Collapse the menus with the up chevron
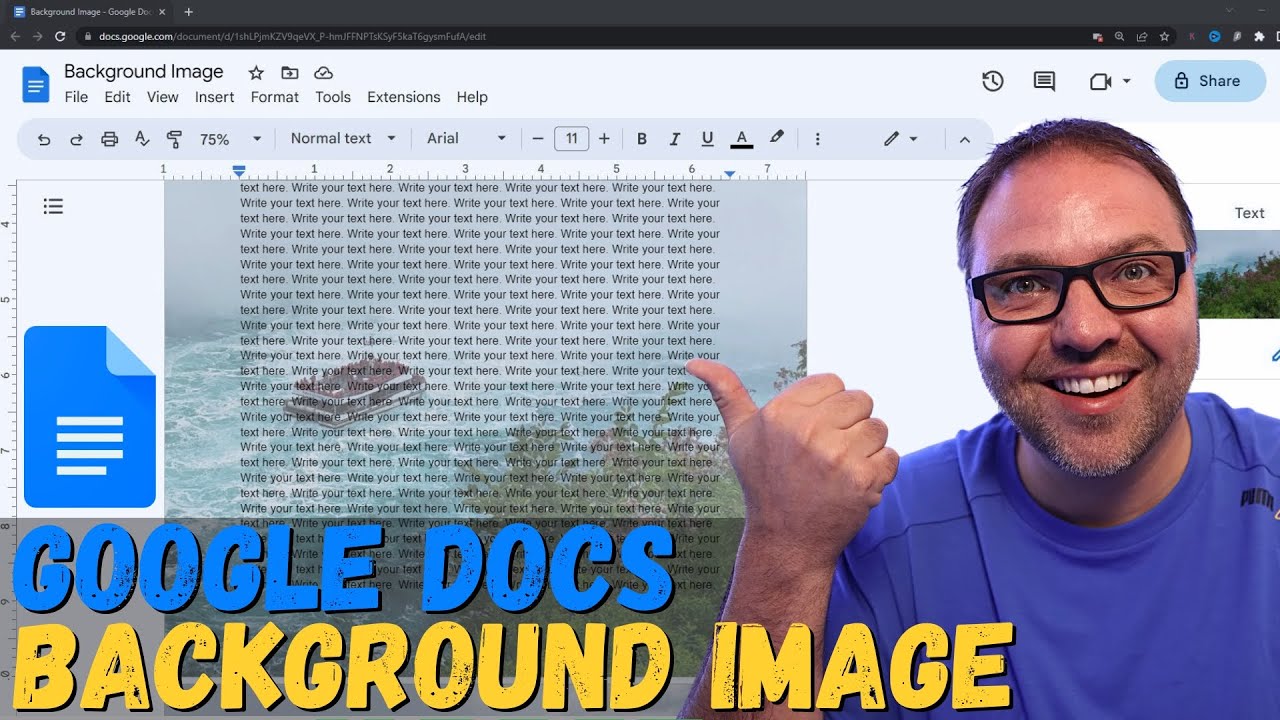The height and width of the screenshot is (720, 1280). 964,139
